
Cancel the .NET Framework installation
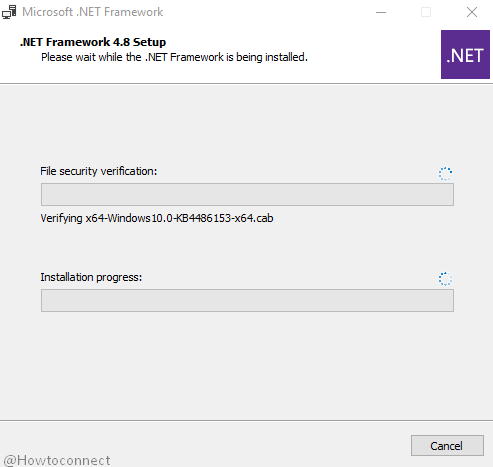point(447,445)
